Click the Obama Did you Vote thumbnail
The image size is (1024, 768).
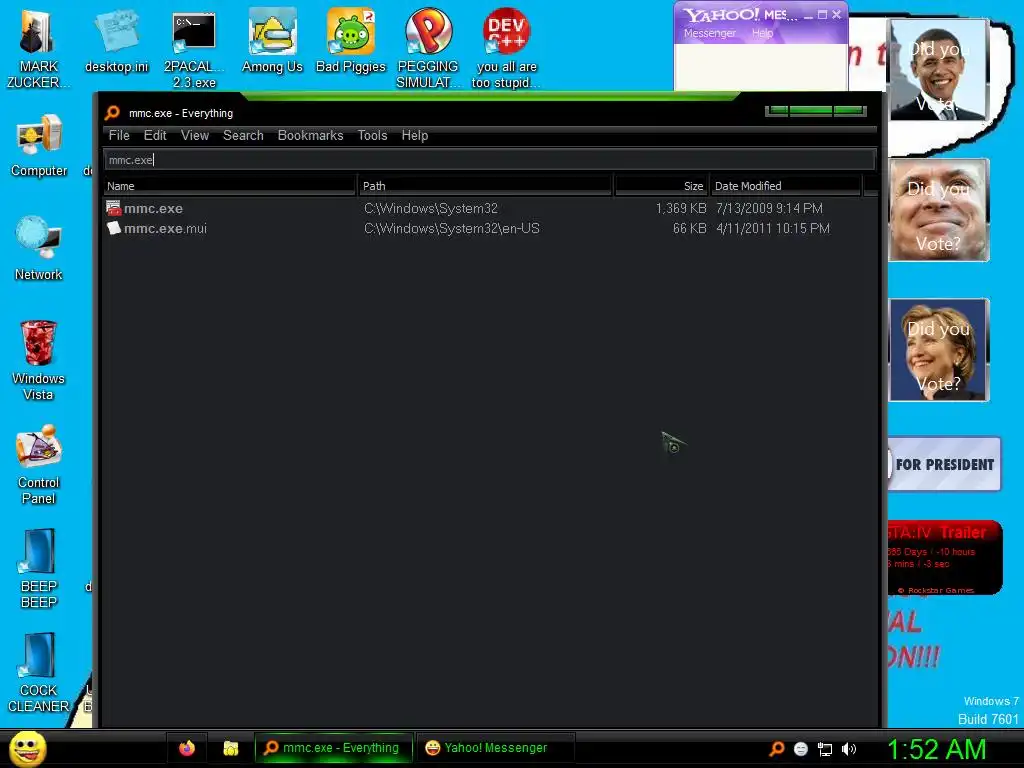[938, 69]
